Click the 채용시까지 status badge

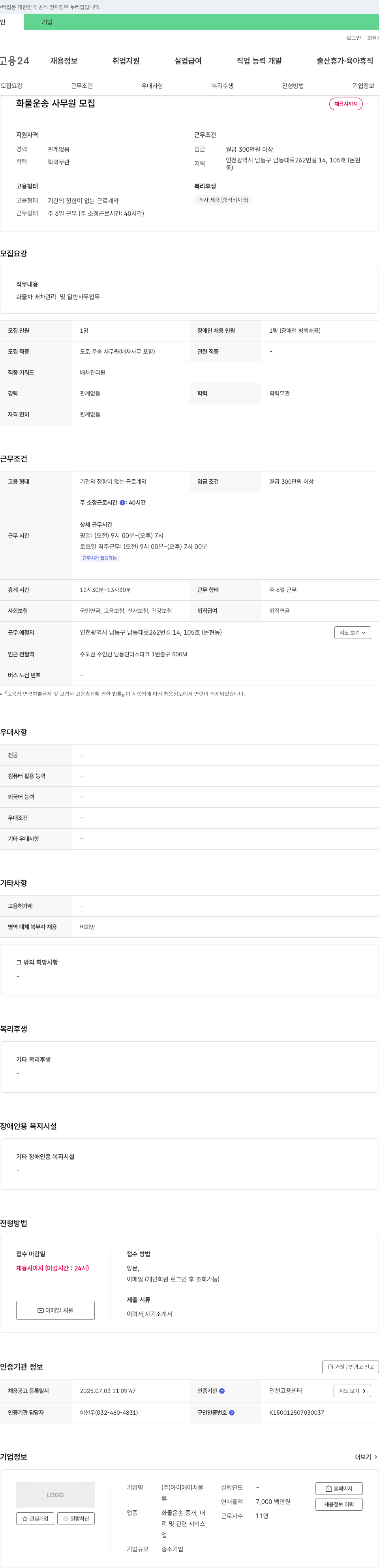(x=345, y=104)
